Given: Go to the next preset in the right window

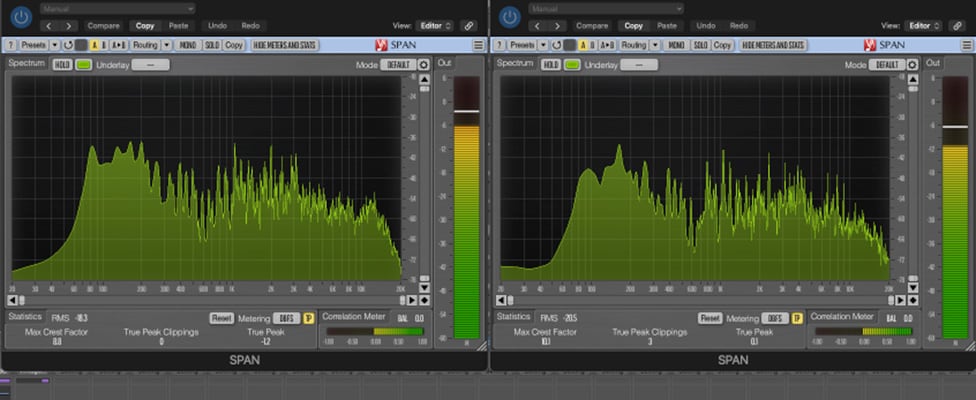Looking at the screenshot, I should pyautogui.click(x=557, y=26).
